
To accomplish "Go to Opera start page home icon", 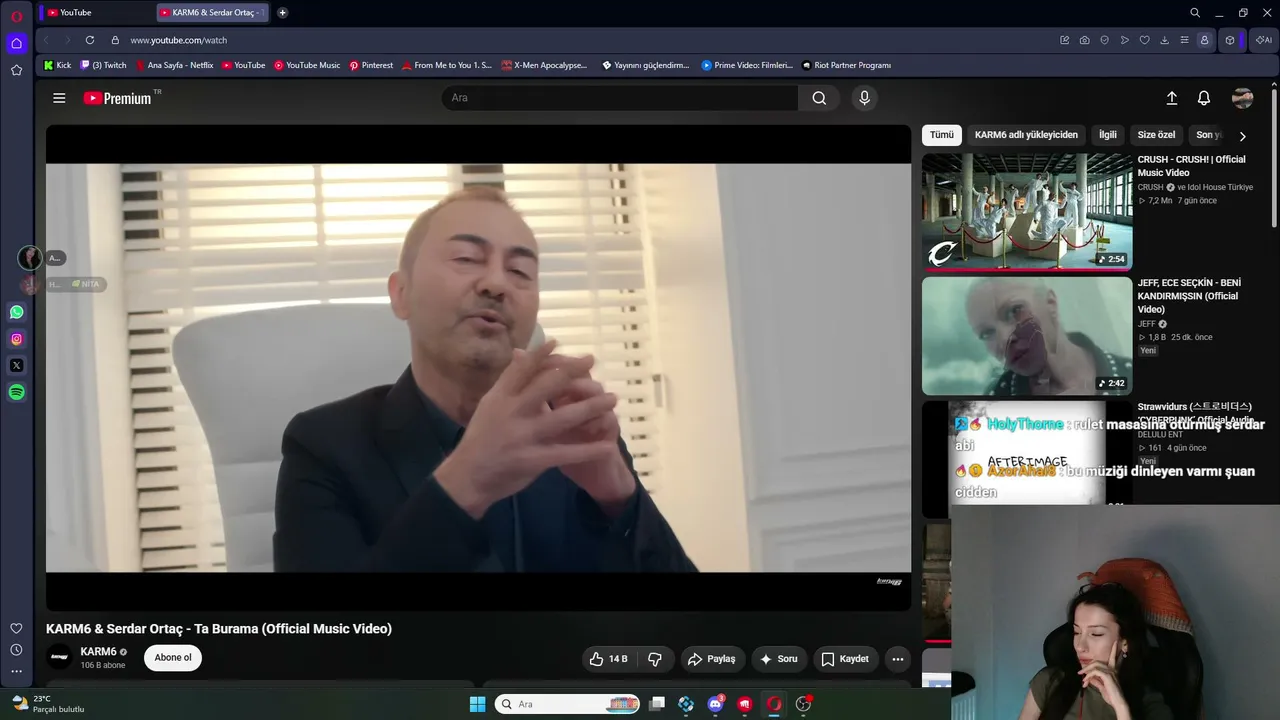I will click(x=16, y=43).
